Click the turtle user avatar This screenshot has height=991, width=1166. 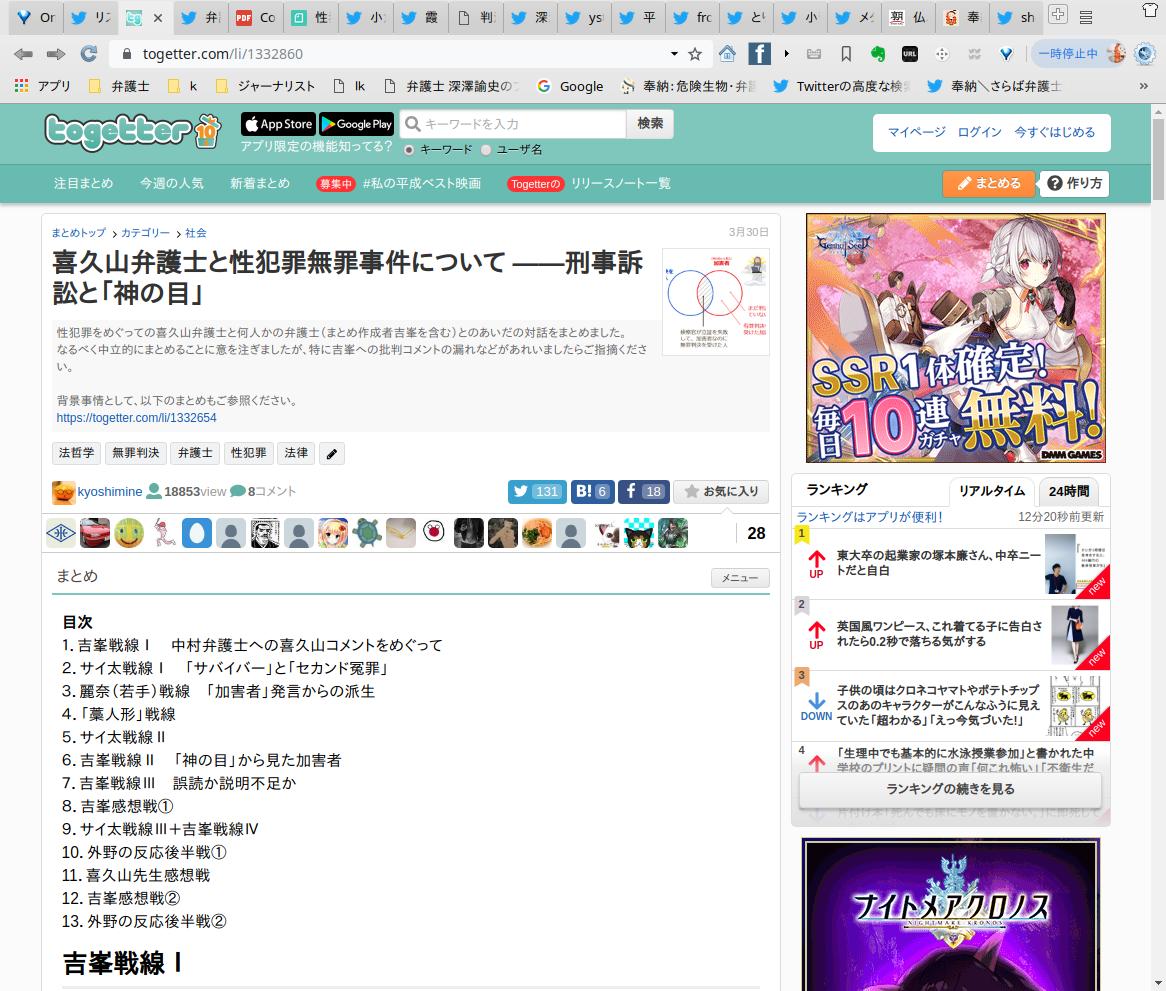[x=367, y=533]
